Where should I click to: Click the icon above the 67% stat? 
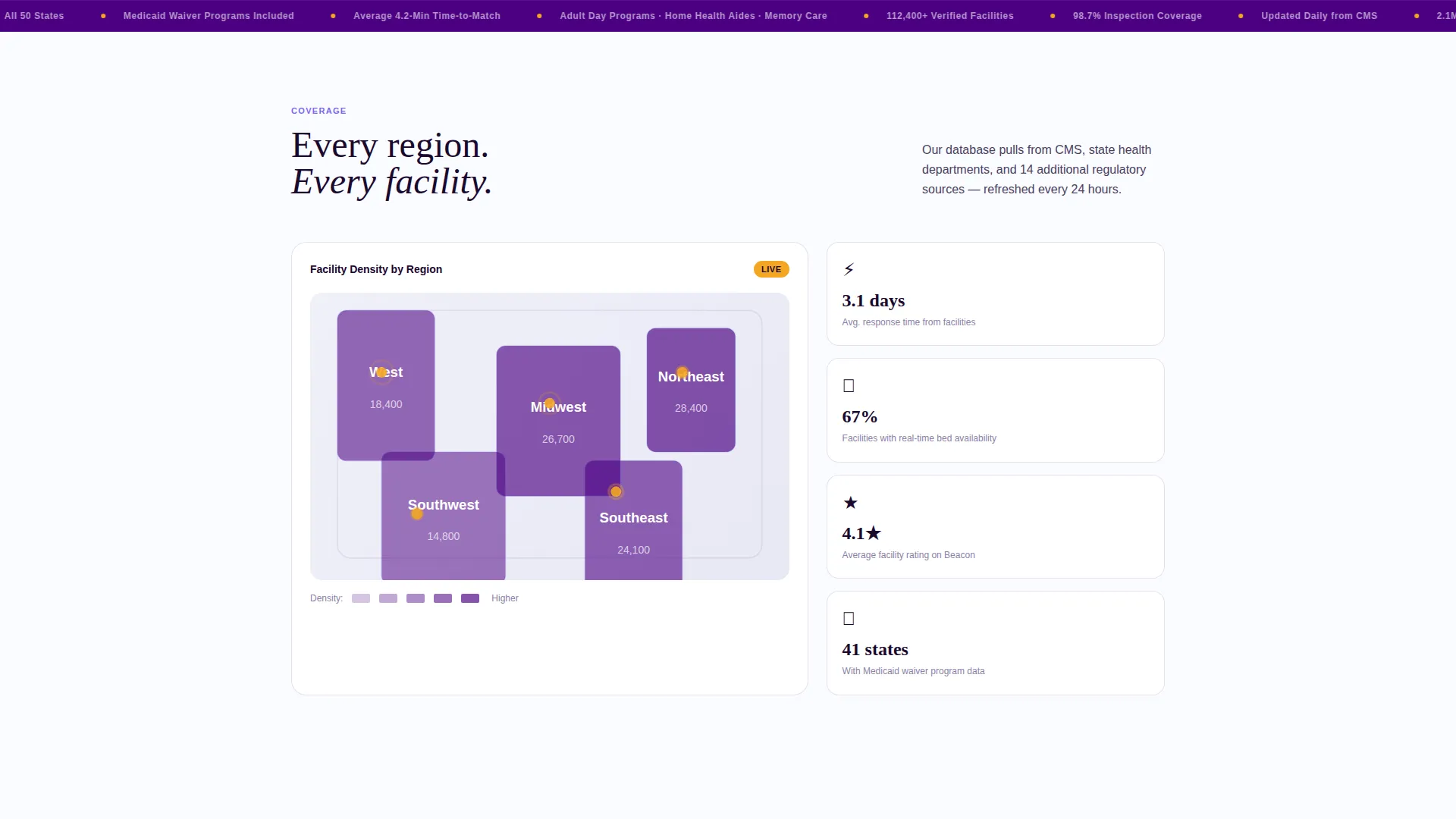pos(849,385)
